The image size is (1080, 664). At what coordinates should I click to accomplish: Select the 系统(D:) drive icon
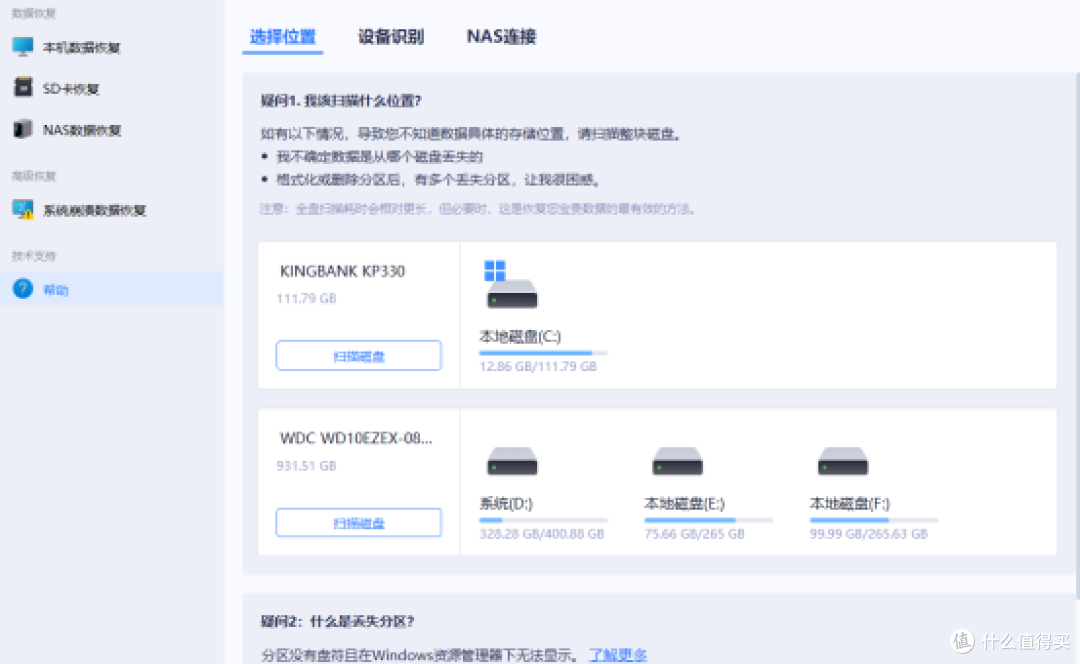(512, 461)
